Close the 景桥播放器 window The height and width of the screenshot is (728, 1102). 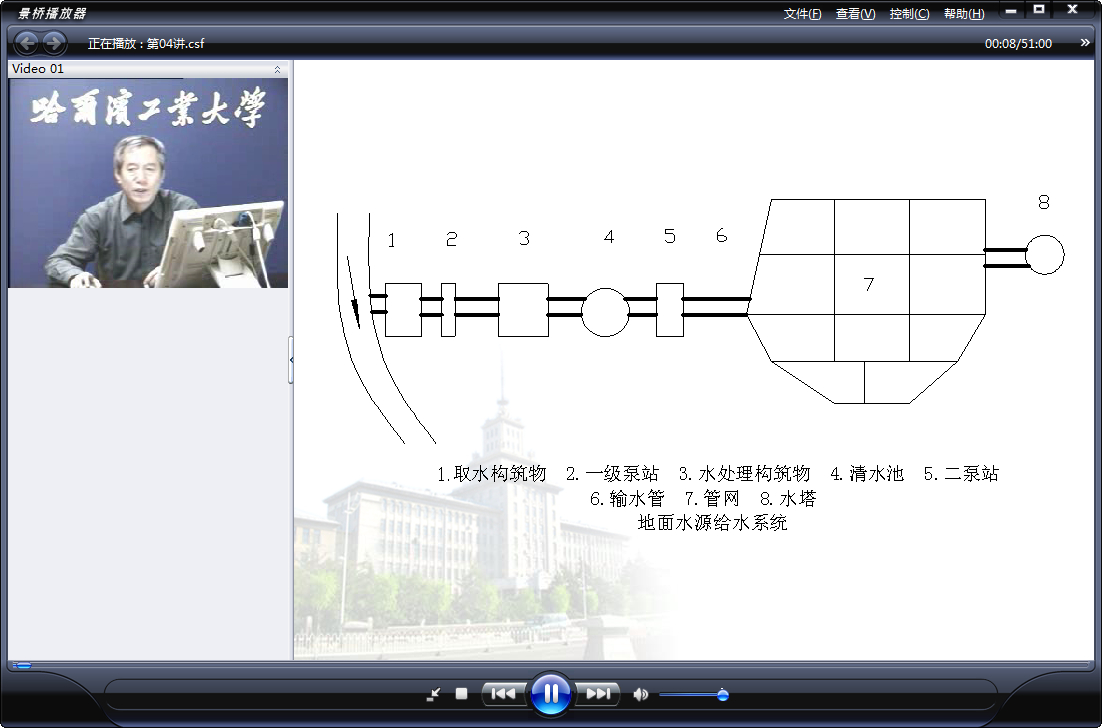pos(1072,10)
